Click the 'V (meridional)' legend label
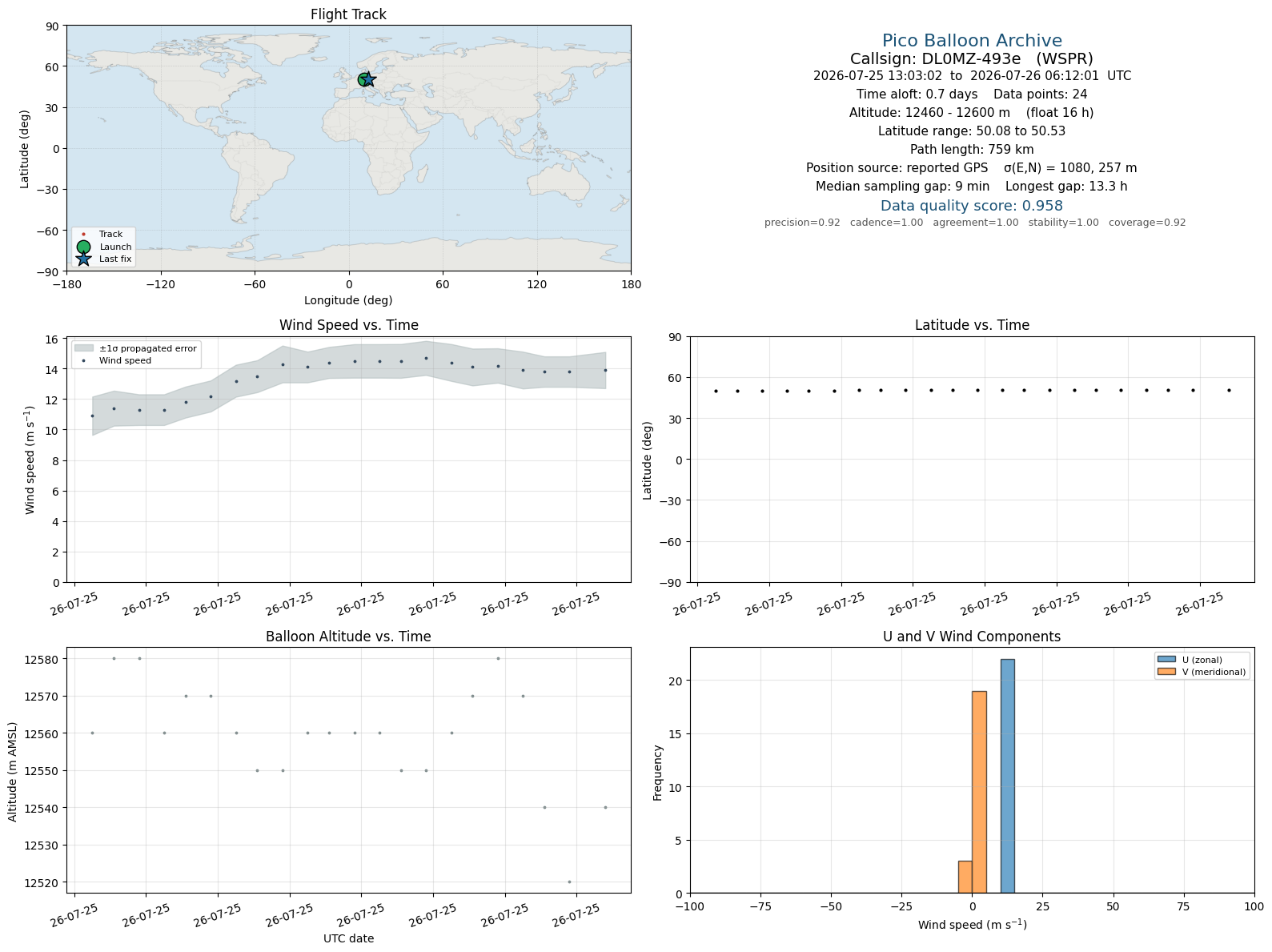 click(x=1214, y=672)
